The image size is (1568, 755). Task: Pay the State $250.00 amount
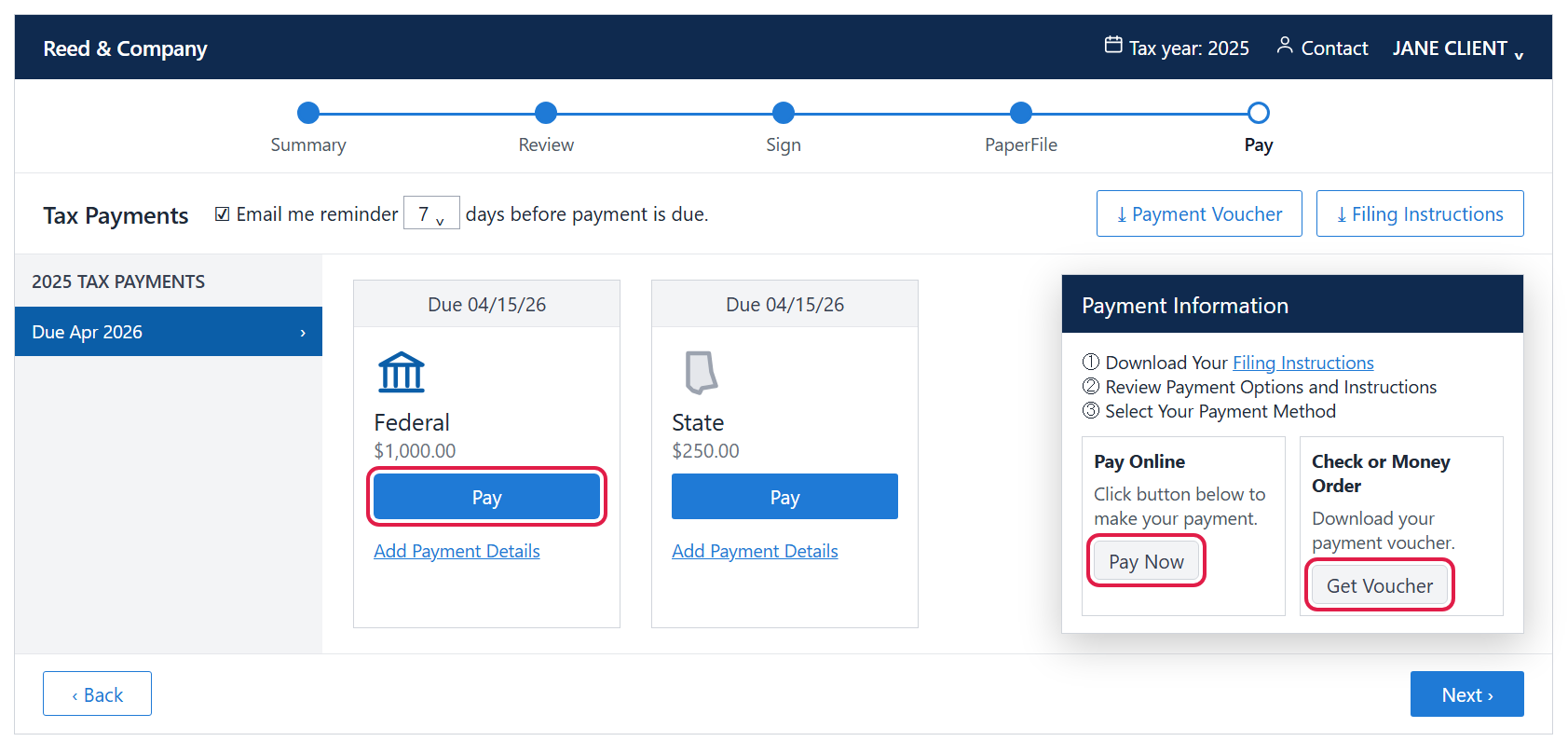tap(784, 497)
